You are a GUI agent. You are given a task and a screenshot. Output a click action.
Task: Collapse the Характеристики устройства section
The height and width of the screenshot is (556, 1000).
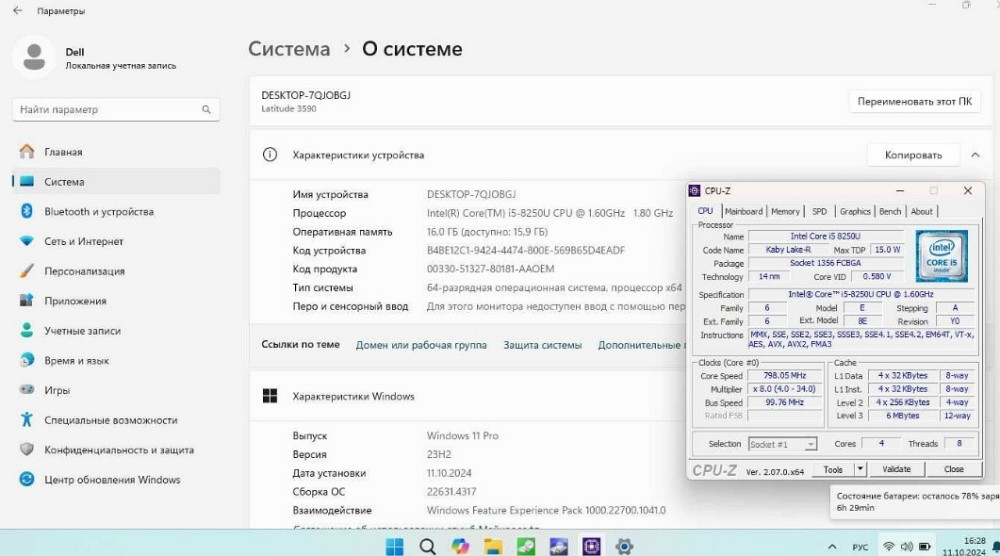point(975,155)
